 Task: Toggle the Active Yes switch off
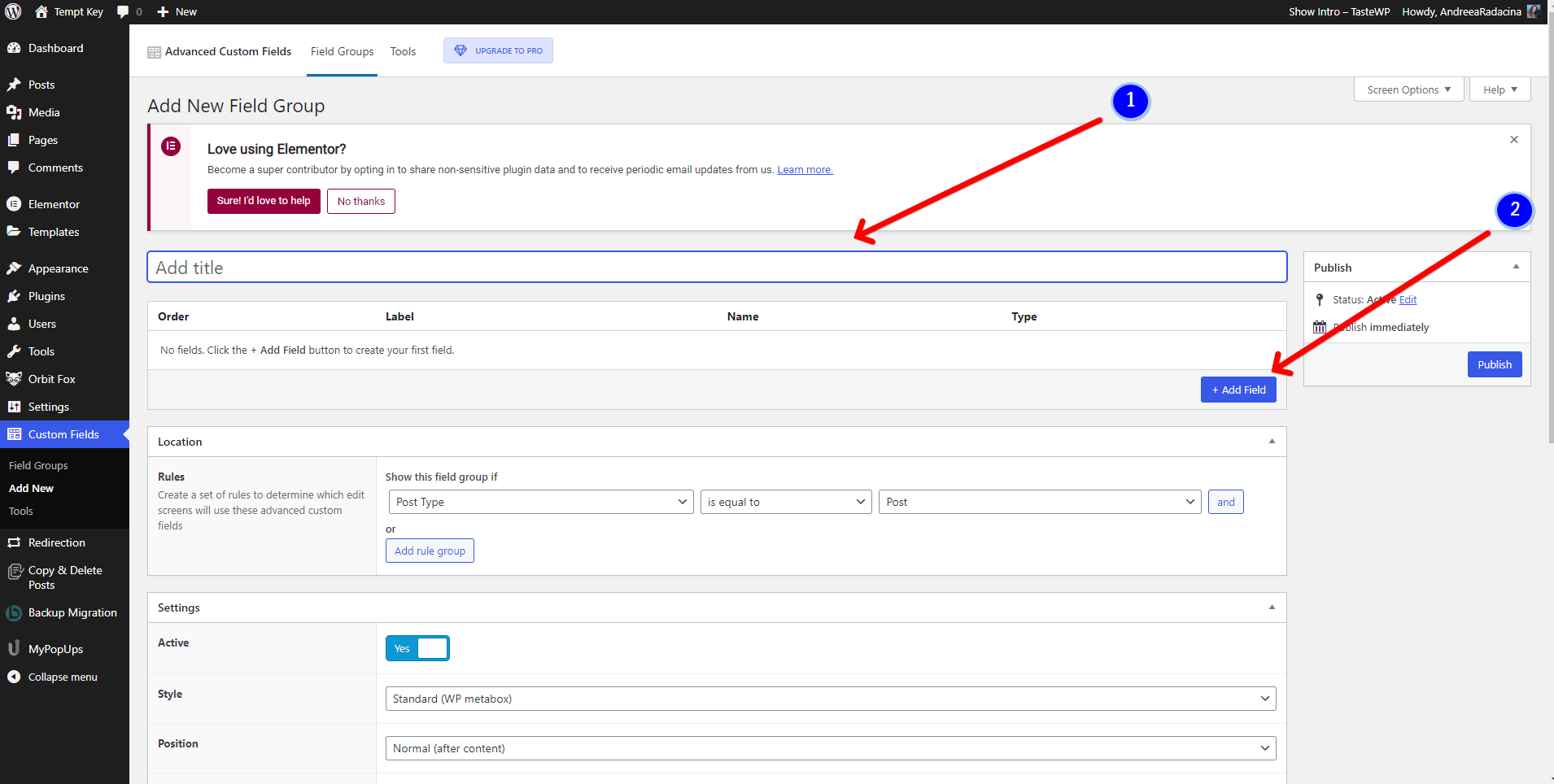click(417, 648)
